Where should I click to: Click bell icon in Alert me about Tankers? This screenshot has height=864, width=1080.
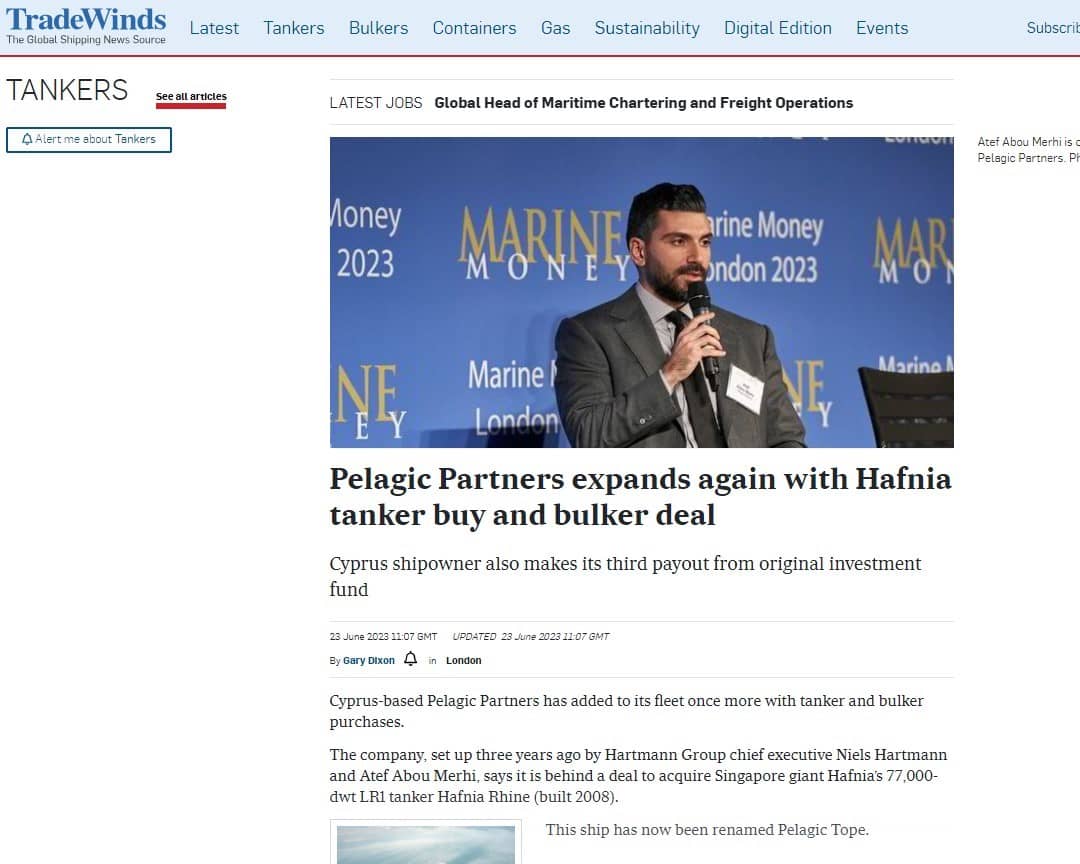coord(27,139)
